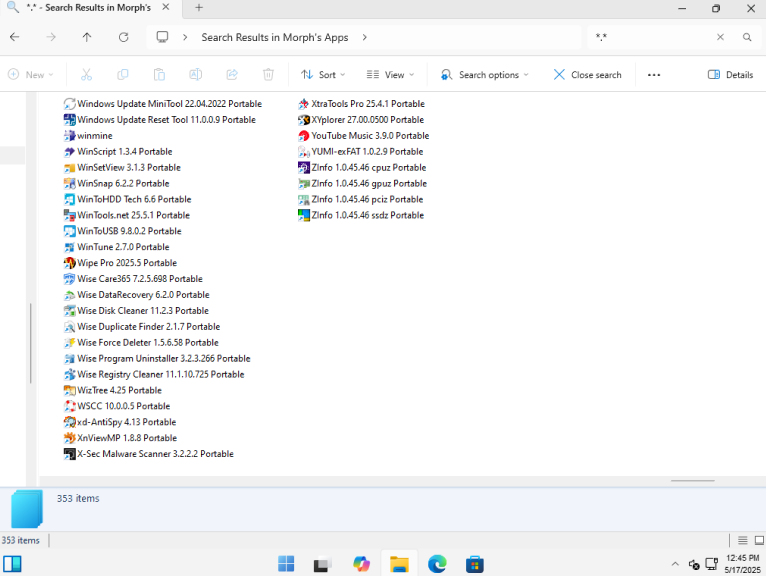
Task: Select WinToUSB 9.8.0.2 Portable icon
Action: coord(69,231)
